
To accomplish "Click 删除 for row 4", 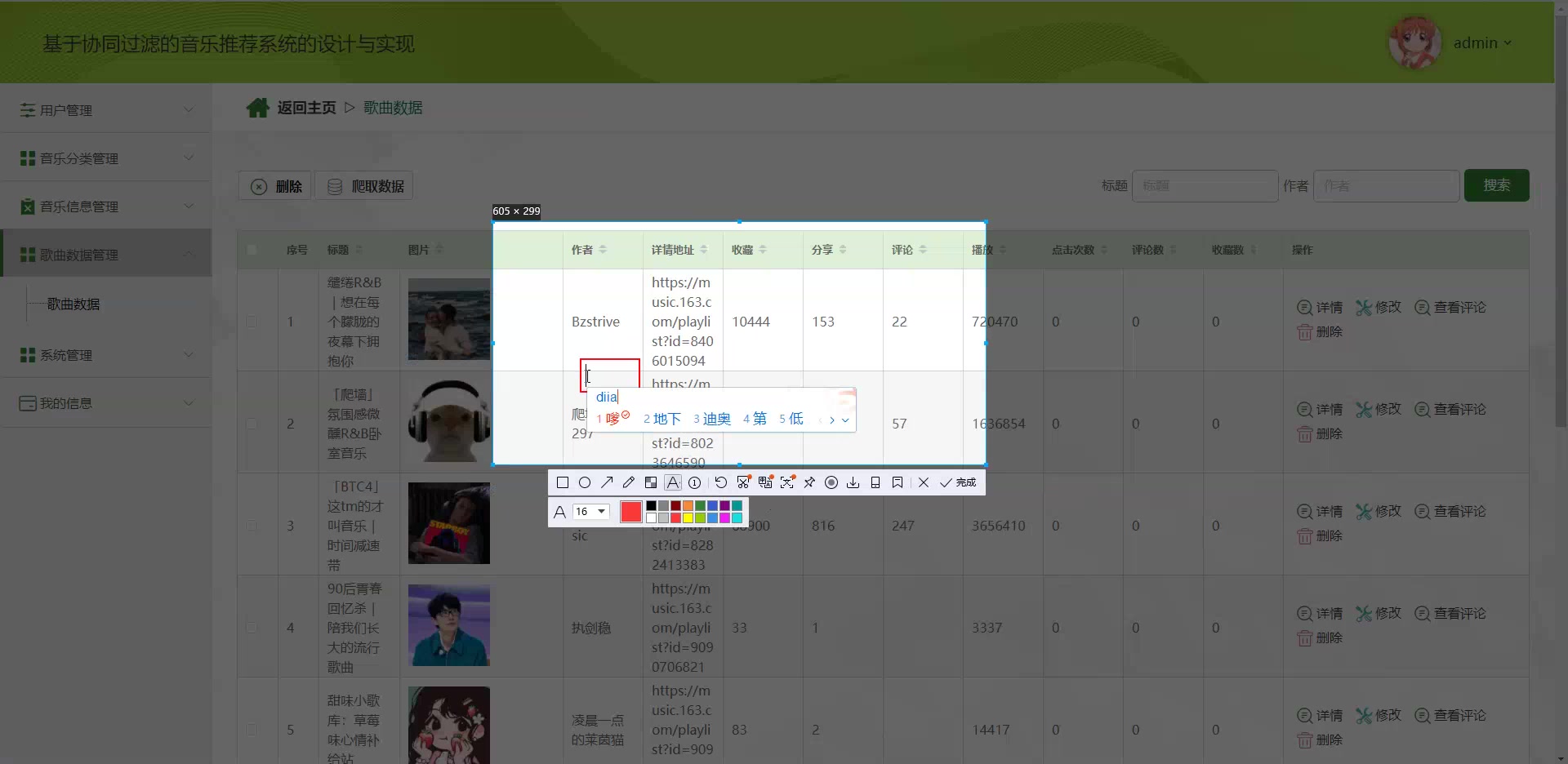I will [1320, 637].
